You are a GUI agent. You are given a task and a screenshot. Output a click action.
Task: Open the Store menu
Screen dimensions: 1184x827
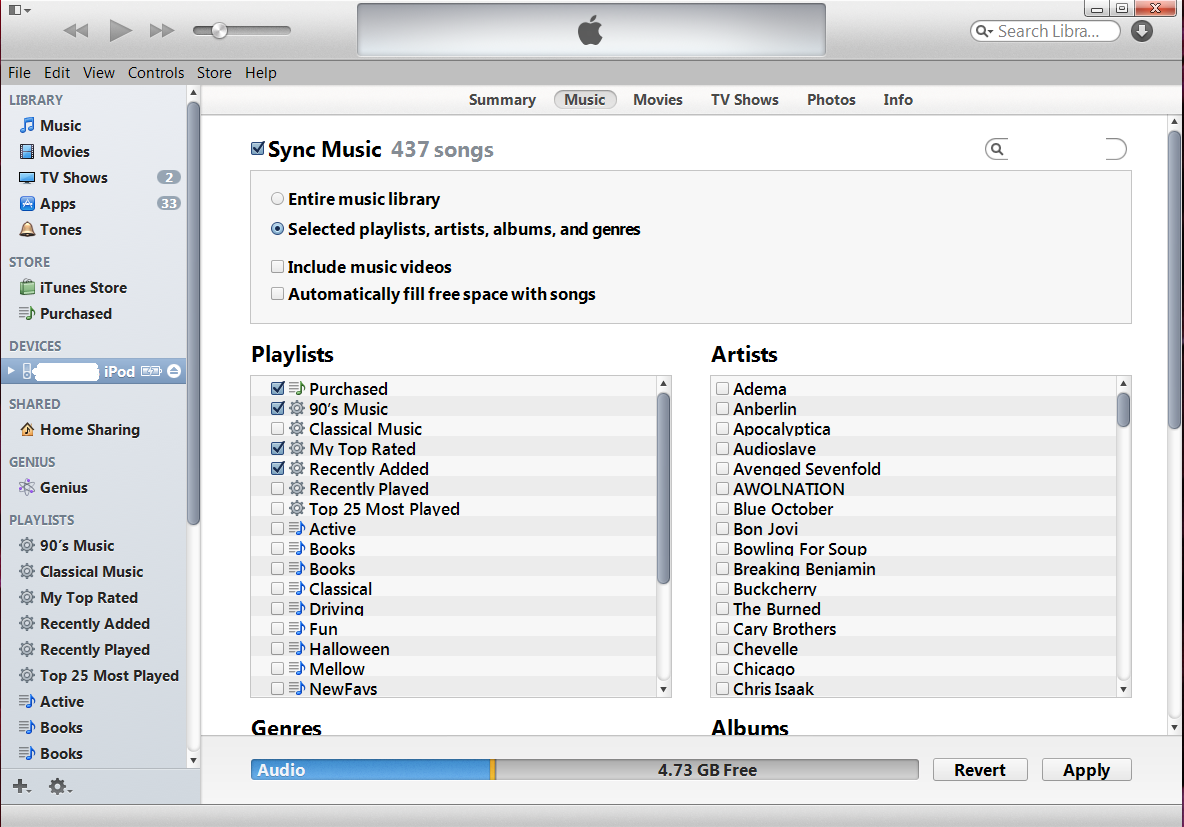click(x=214, y=73)
